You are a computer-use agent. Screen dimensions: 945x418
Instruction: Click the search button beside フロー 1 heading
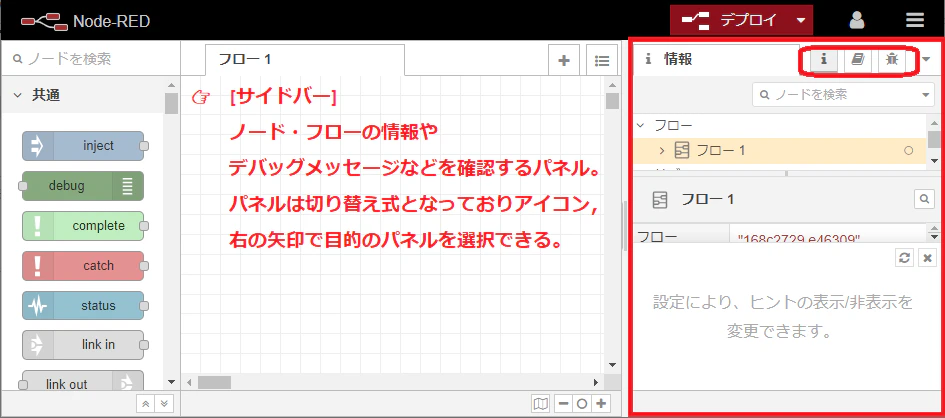click(924, 199)
